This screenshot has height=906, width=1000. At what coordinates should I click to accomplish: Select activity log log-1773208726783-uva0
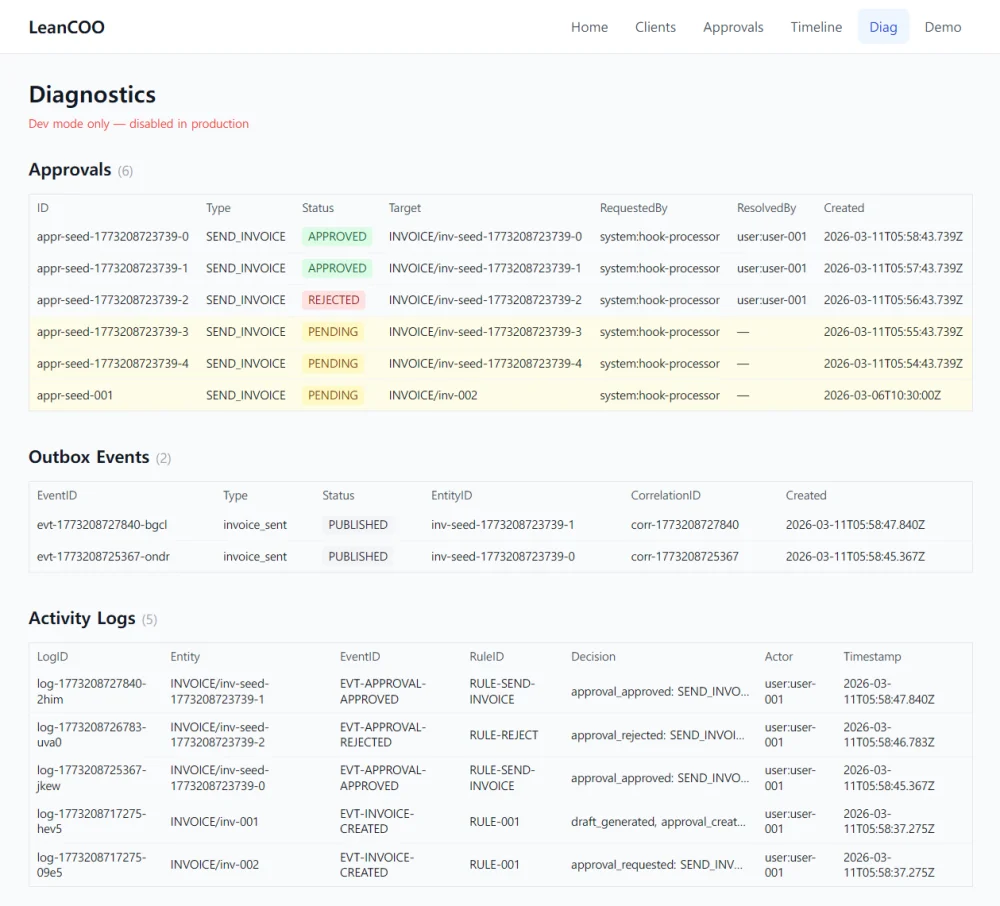[x=91, y=734]
